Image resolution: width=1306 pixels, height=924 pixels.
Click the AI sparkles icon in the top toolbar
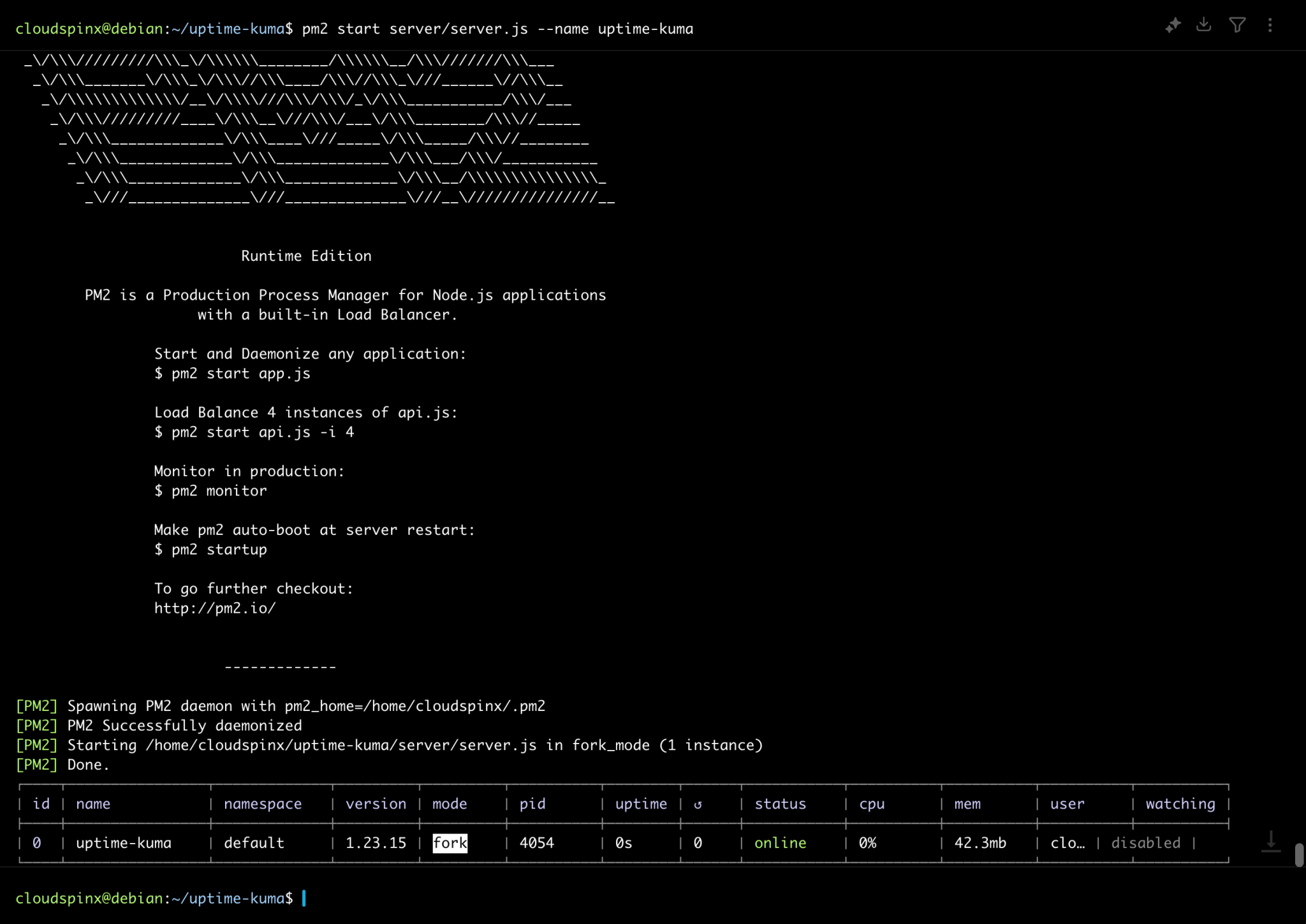[1173, 24]
